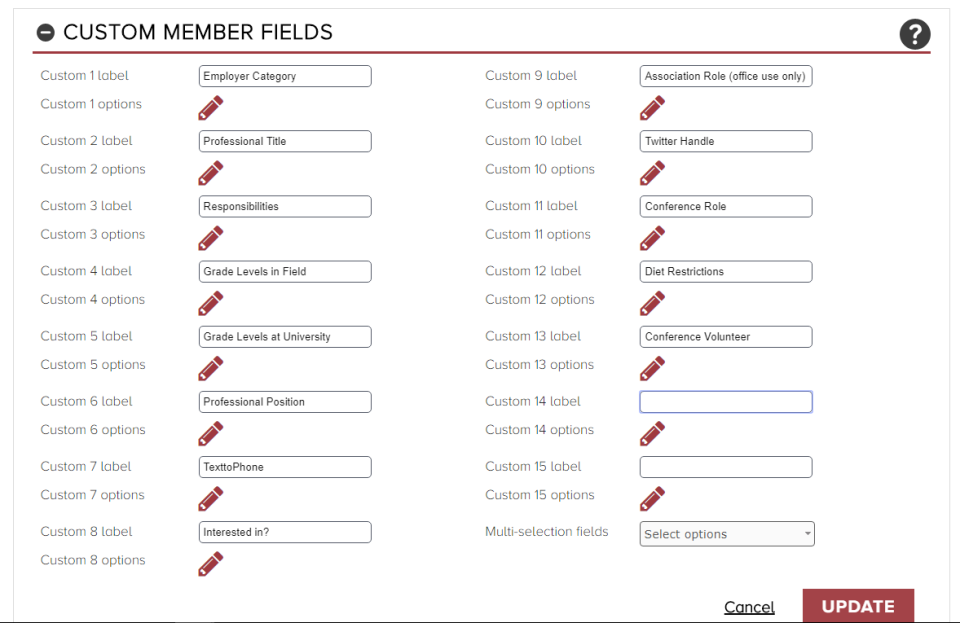Edit options for Custom 1 Employer Category

tap(210, 107)
